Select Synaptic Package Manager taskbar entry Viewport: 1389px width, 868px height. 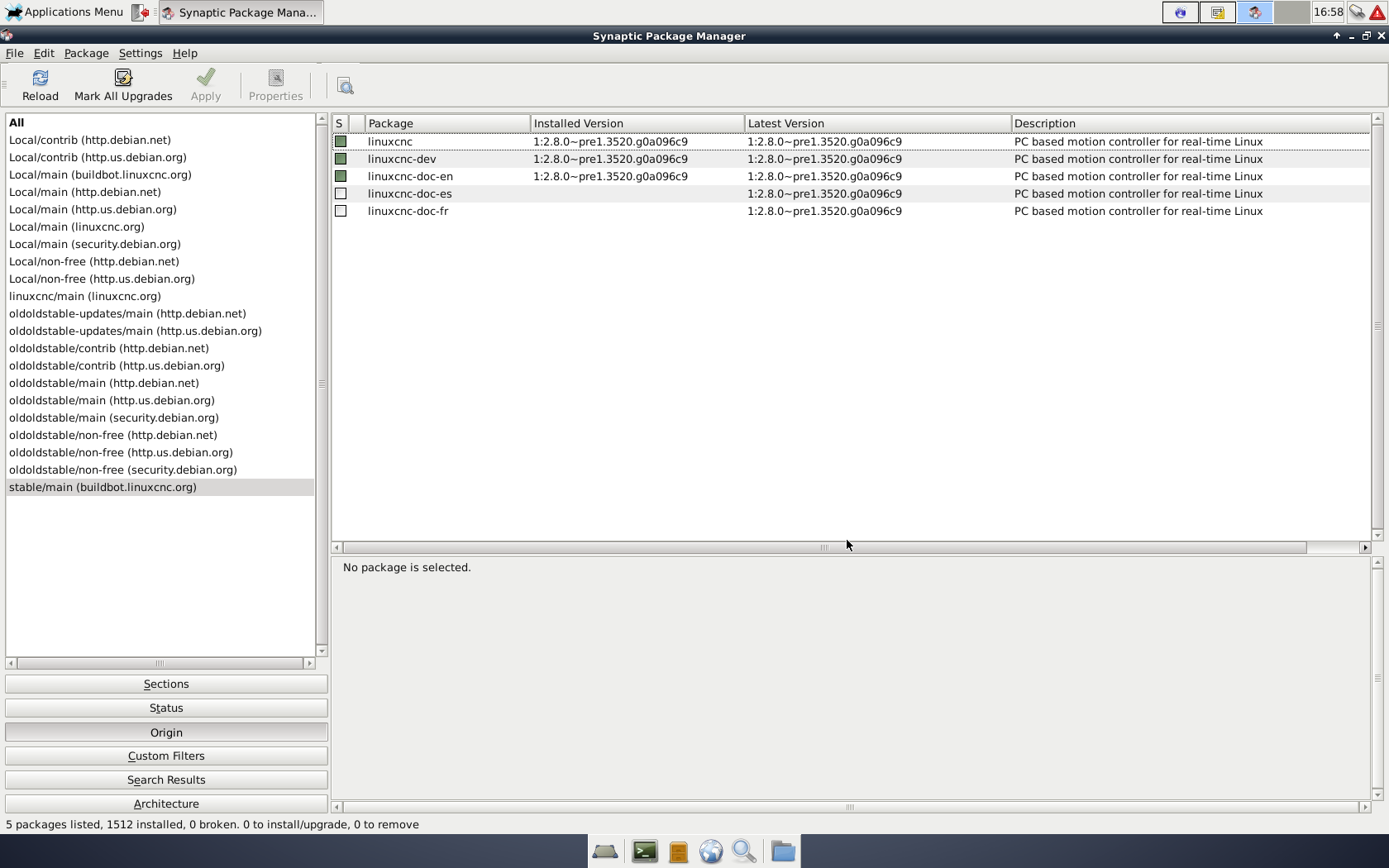[x=241, y=12]
